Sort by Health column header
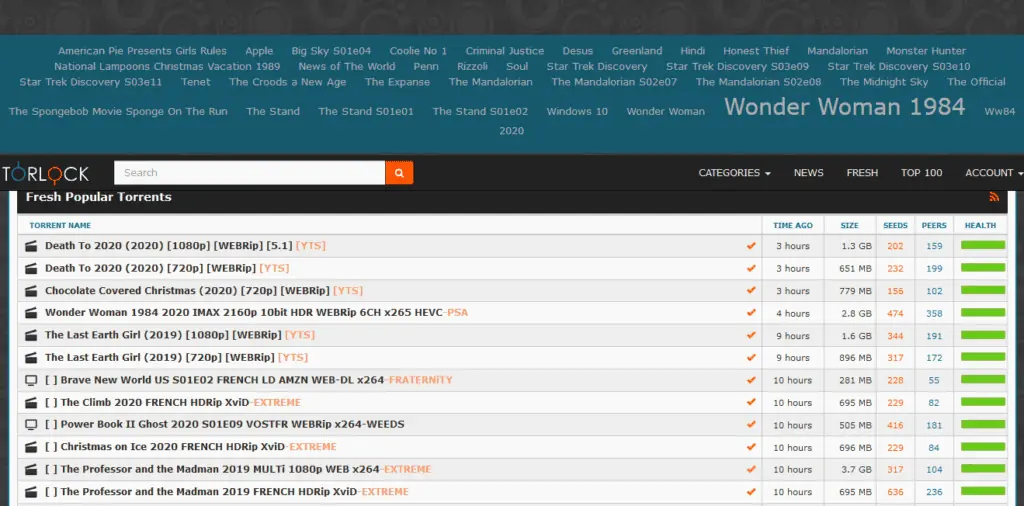The height and width of the screenshot is (506, 1024). (981, 225)
